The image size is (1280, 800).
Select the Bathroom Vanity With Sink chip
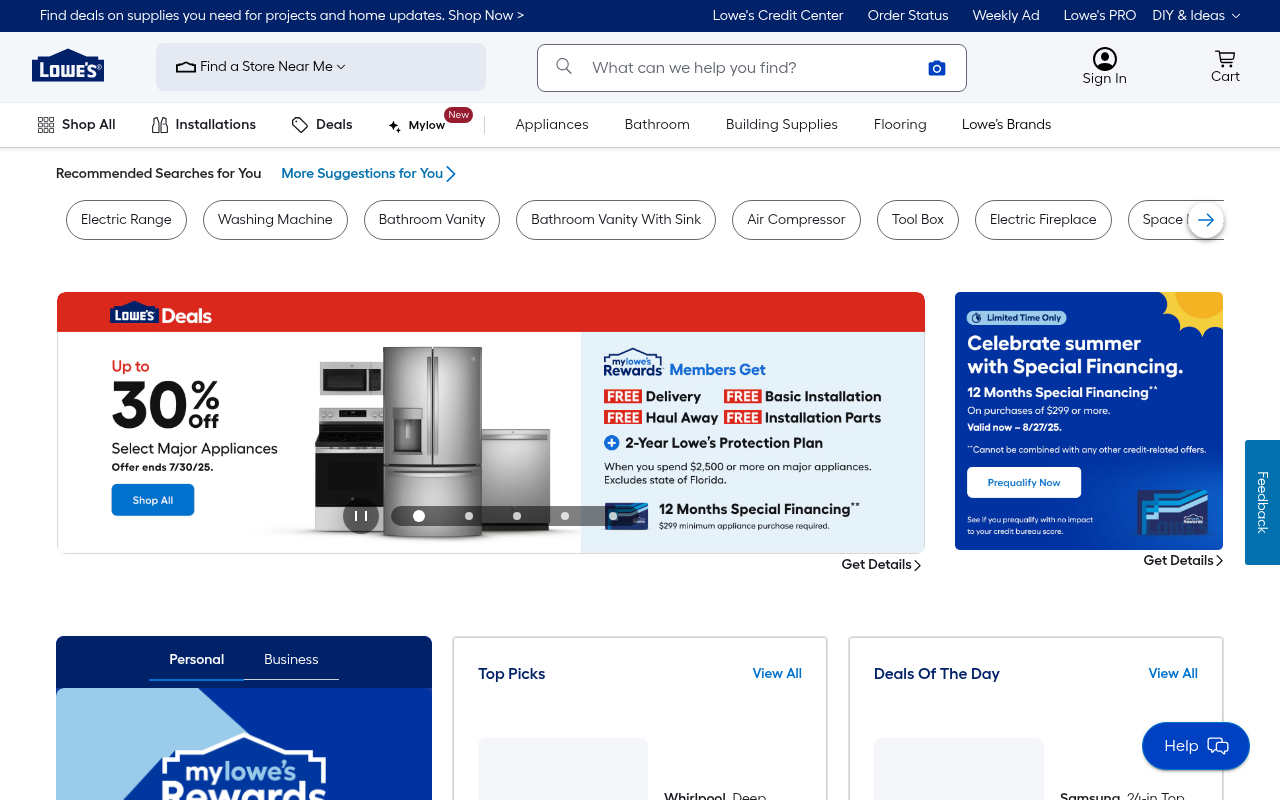coord(616,220)
